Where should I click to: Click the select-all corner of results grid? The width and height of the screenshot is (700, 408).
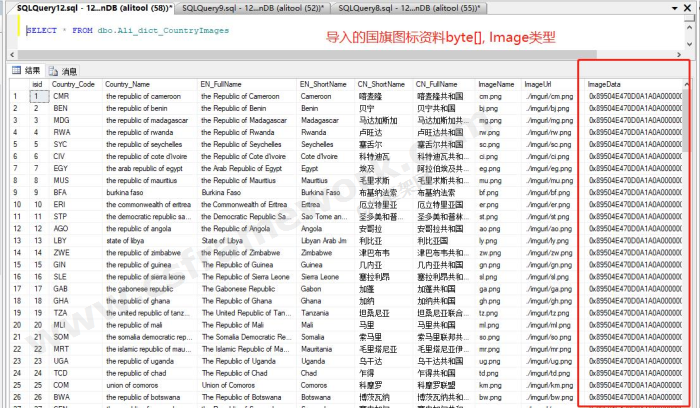14,84
